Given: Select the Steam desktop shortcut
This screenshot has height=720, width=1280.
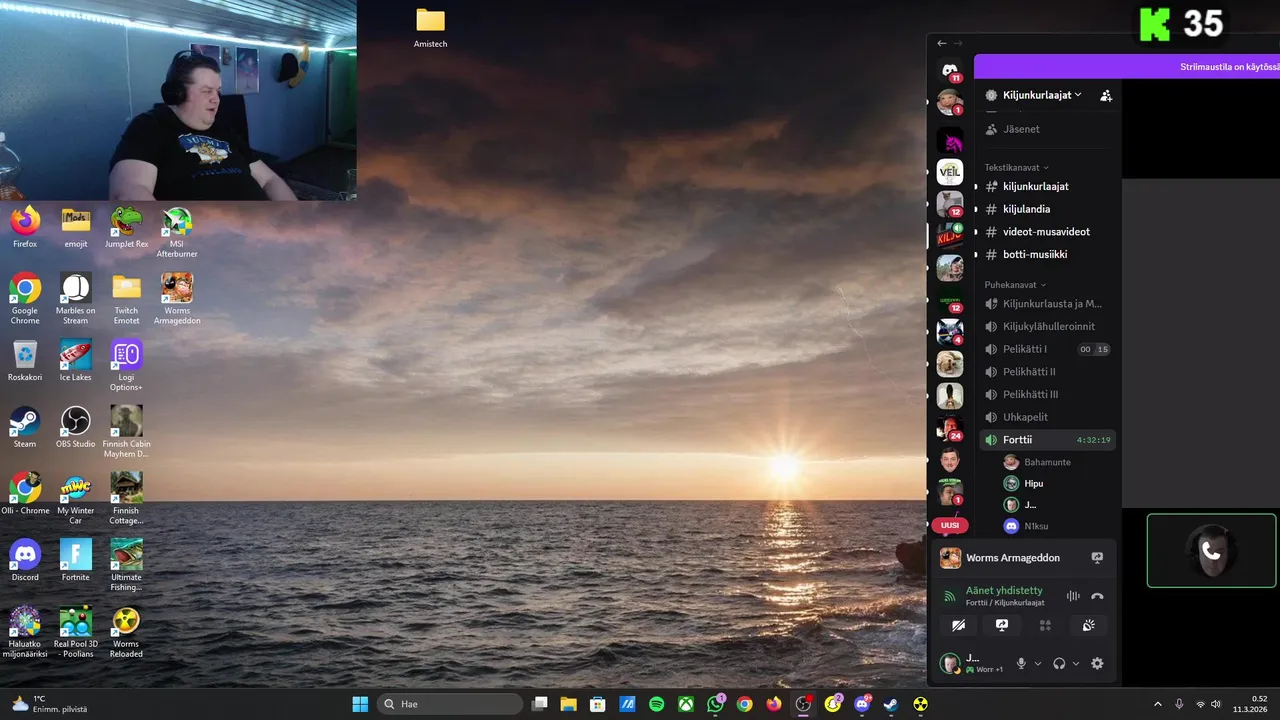Looking at the screenshot, I should coord(25,427).
